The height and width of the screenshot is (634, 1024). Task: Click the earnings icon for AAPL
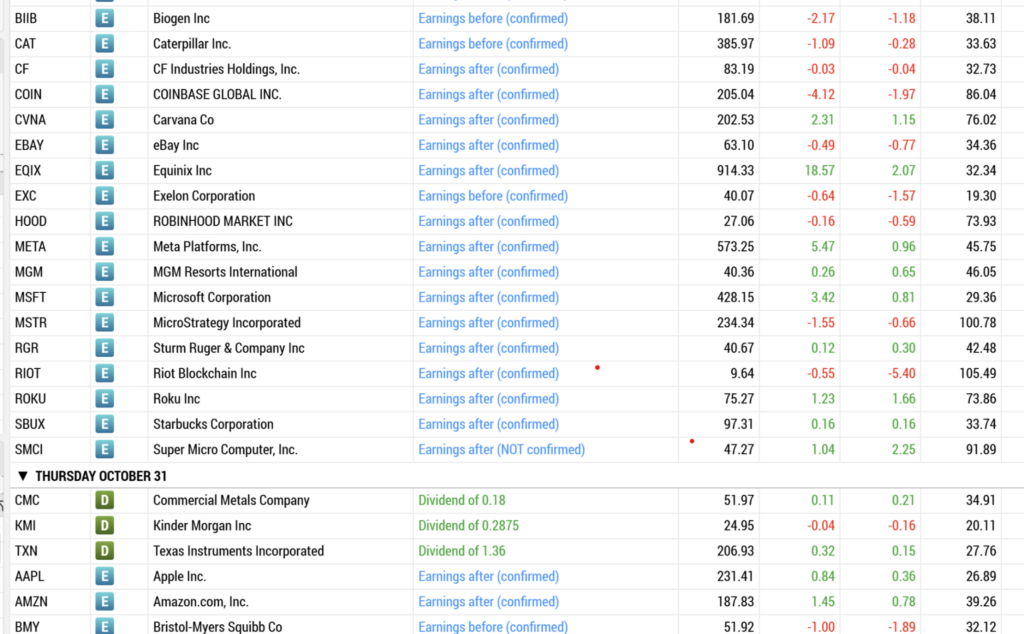click(x=104, y=577)
